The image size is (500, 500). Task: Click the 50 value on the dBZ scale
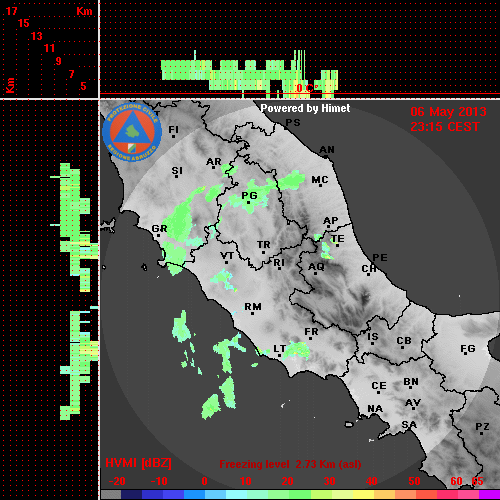414,481
